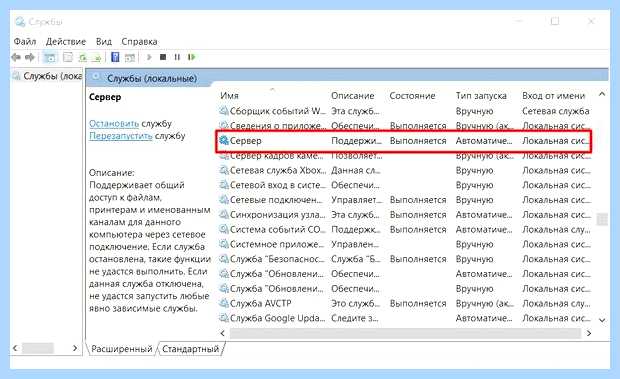
Task: Open Help with the blue question-mark icon
Action: click(x=115, y=57)
